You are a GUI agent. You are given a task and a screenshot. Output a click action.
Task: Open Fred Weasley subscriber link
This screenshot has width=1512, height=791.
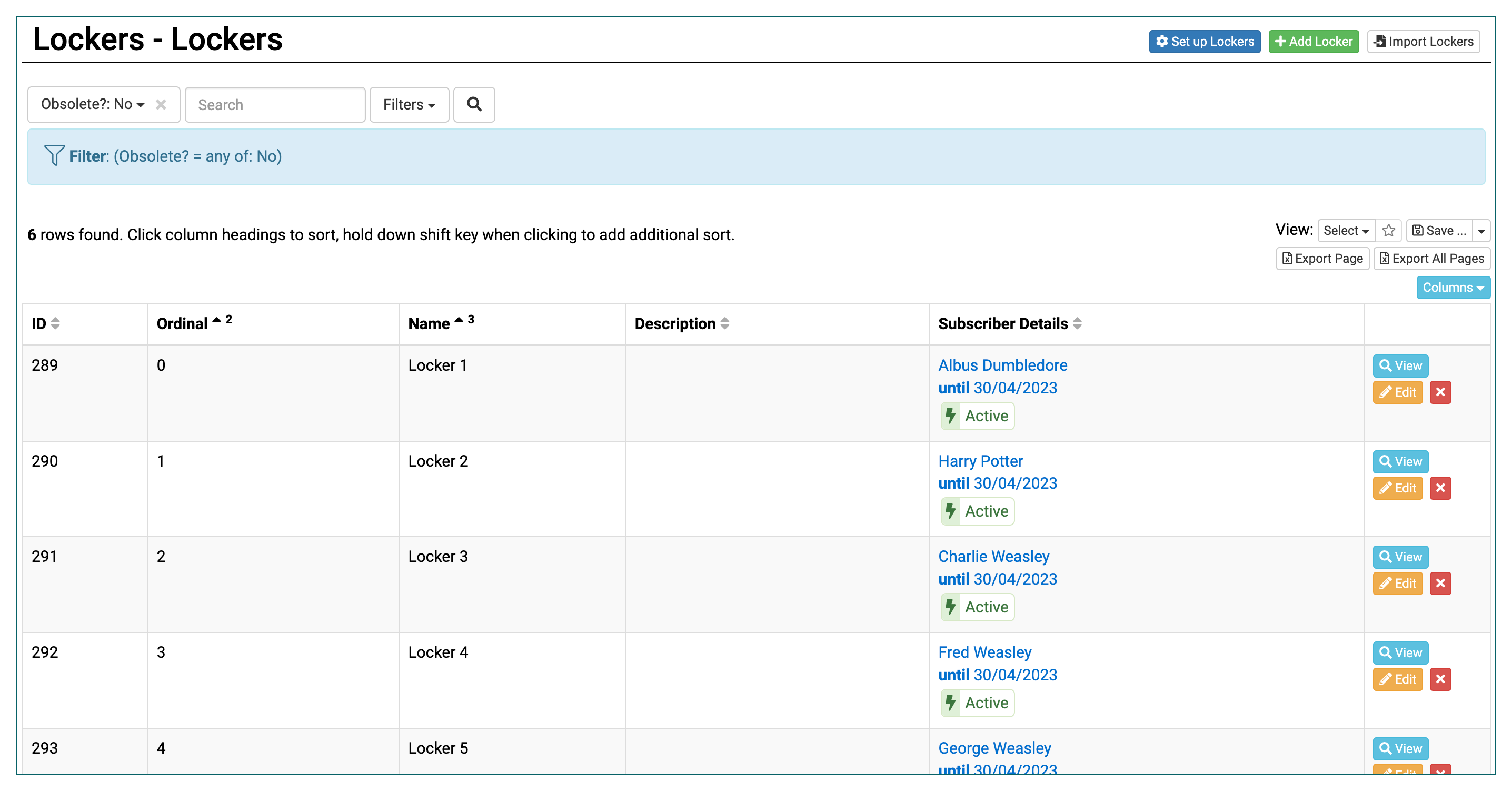[x=984, y=652]
